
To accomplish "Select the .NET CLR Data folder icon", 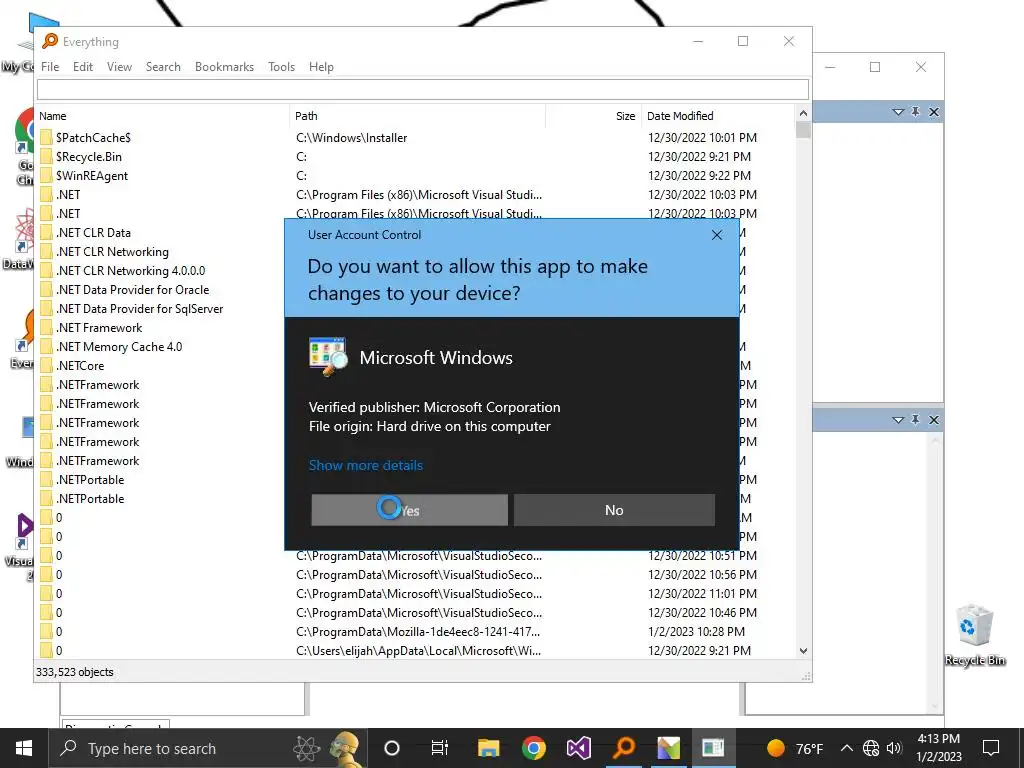I will [46, 232].
